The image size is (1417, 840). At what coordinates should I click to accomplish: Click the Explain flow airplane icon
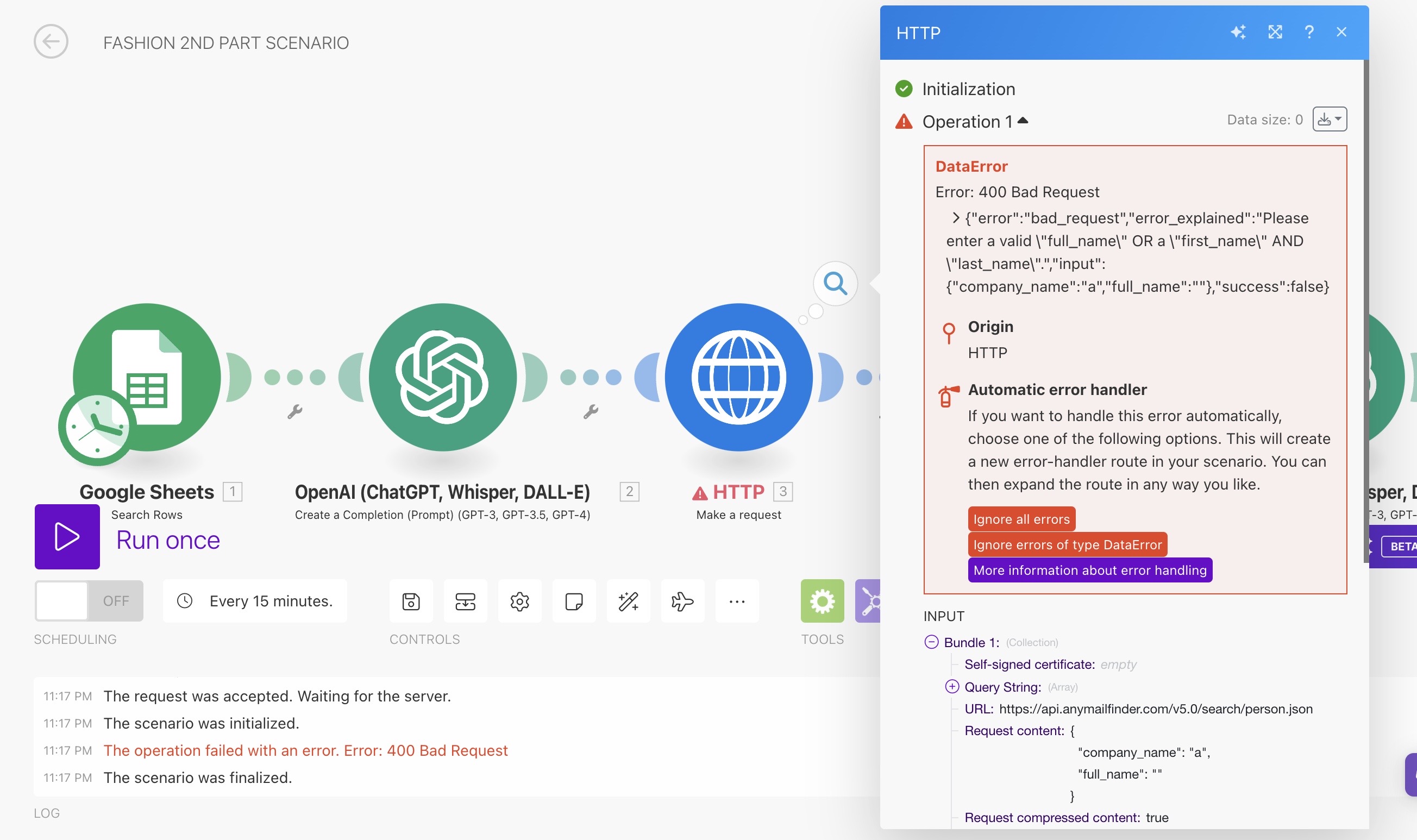(682, 601)
